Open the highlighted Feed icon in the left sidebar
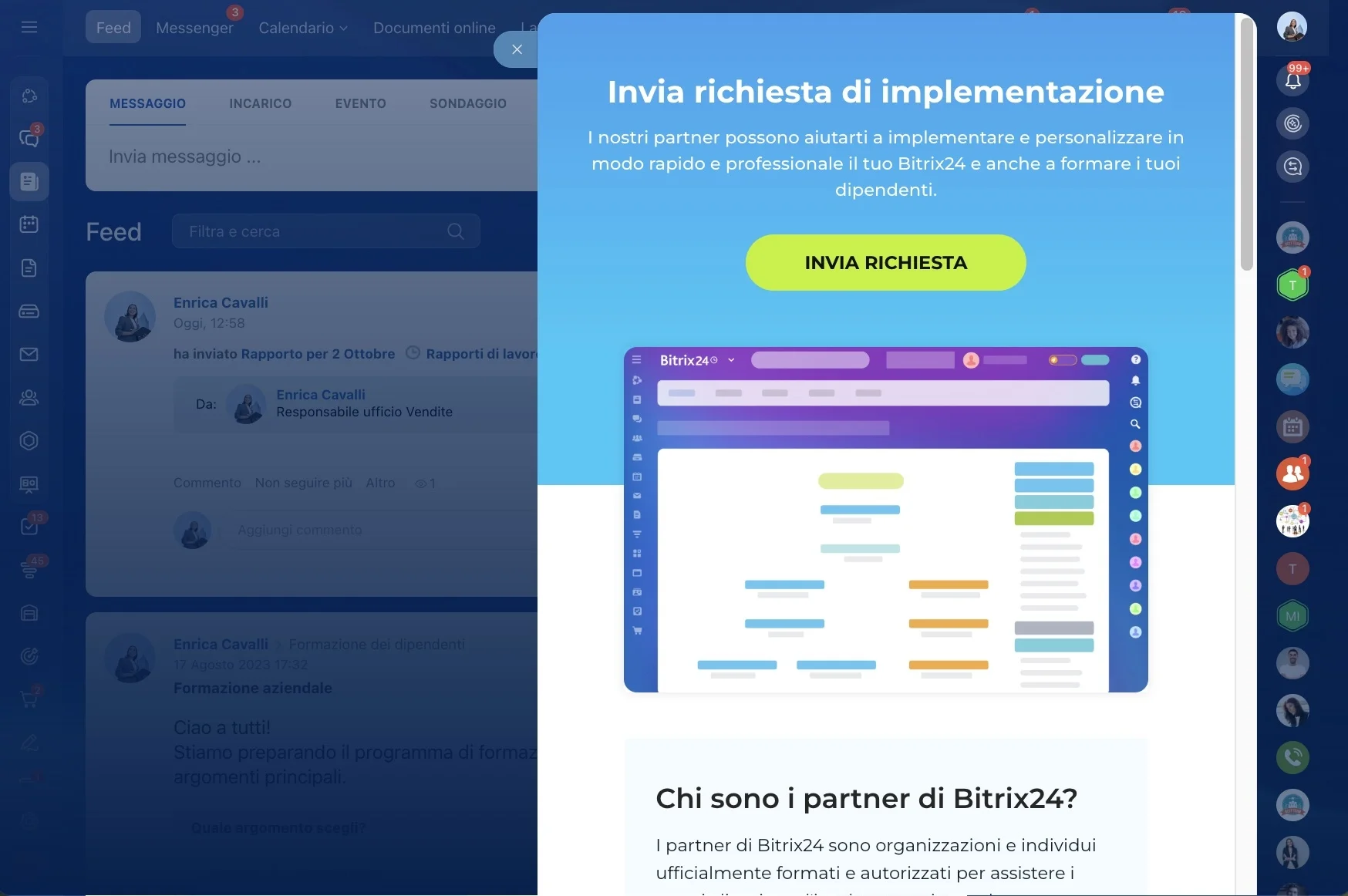This screenshot has width=1348, height=896. click(x=29, y=181)
